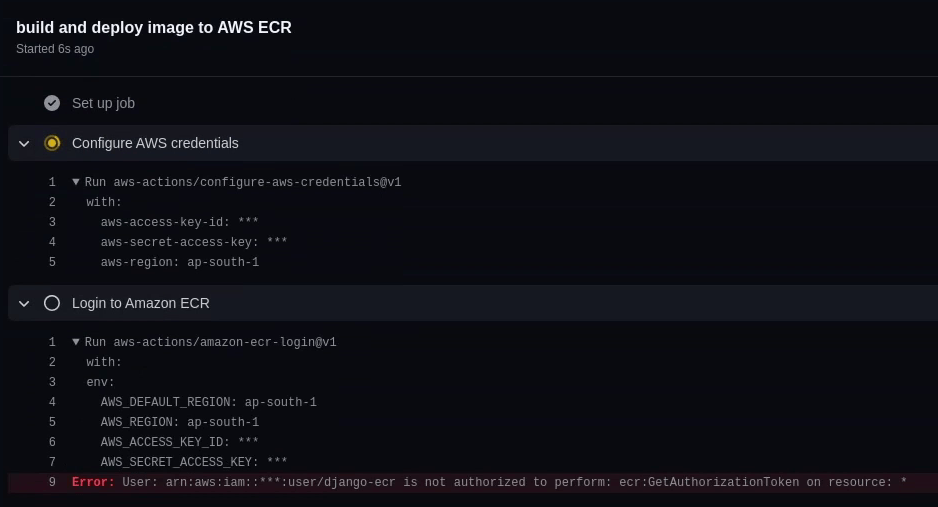The height and width of the screenshot is (507, 938).
Task: Collapse the Configure AWS credentials step
Action: tap(24, 143)
